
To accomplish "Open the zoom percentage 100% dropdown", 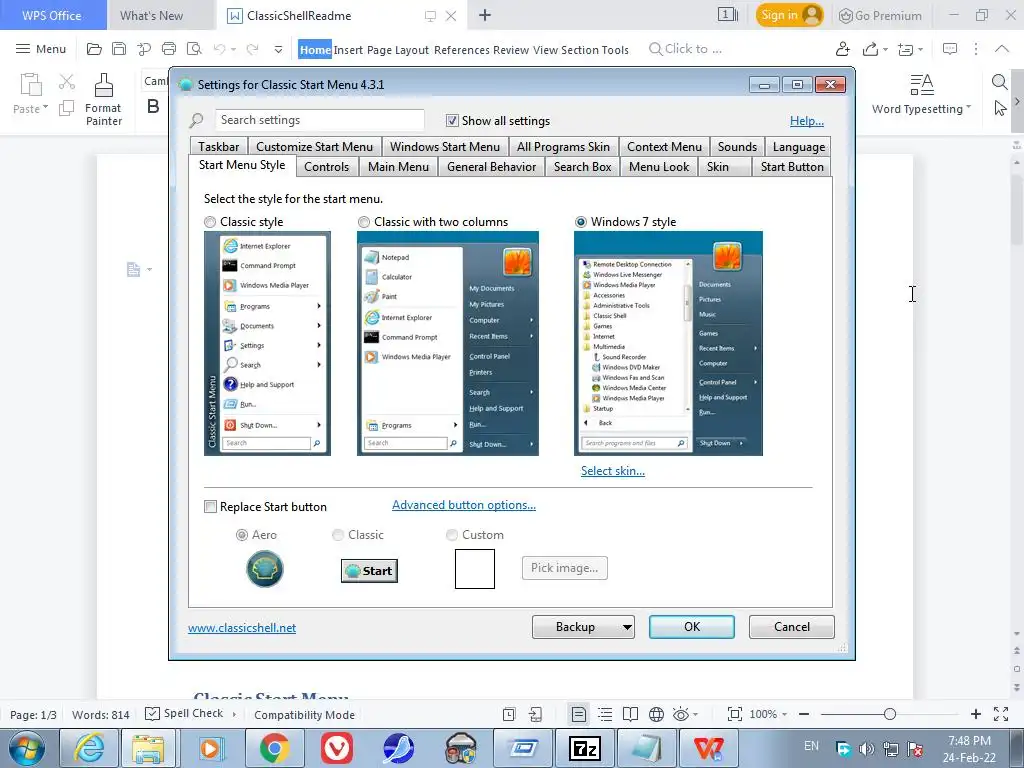I will (769, 714).
